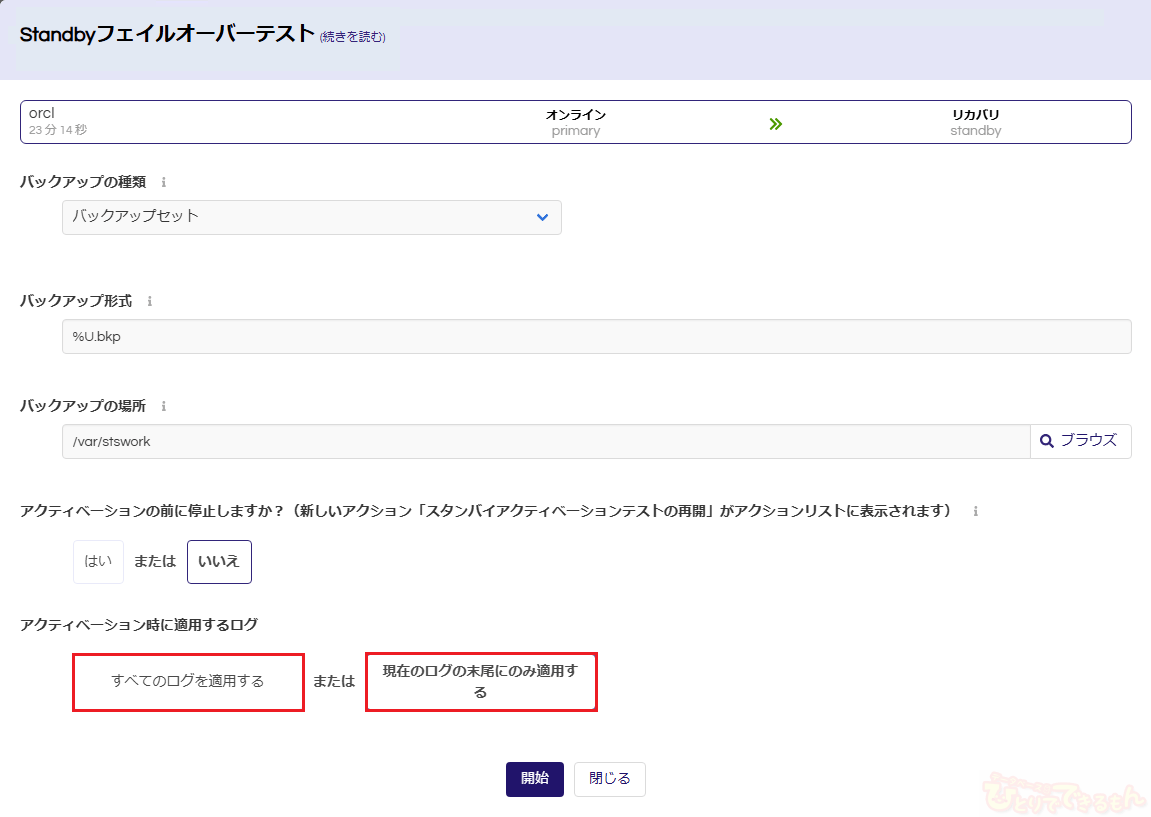Select the いいえ option
This screenshot has height=817, width=1151.
[219, 562]
